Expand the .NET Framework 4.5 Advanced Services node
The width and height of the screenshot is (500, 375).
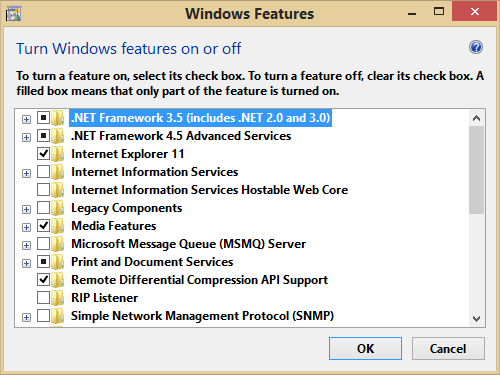(26, 137)
